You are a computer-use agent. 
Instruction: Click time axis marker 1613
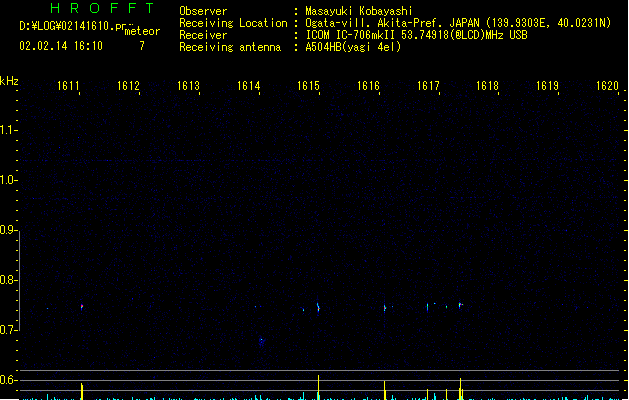click(188, 86)
